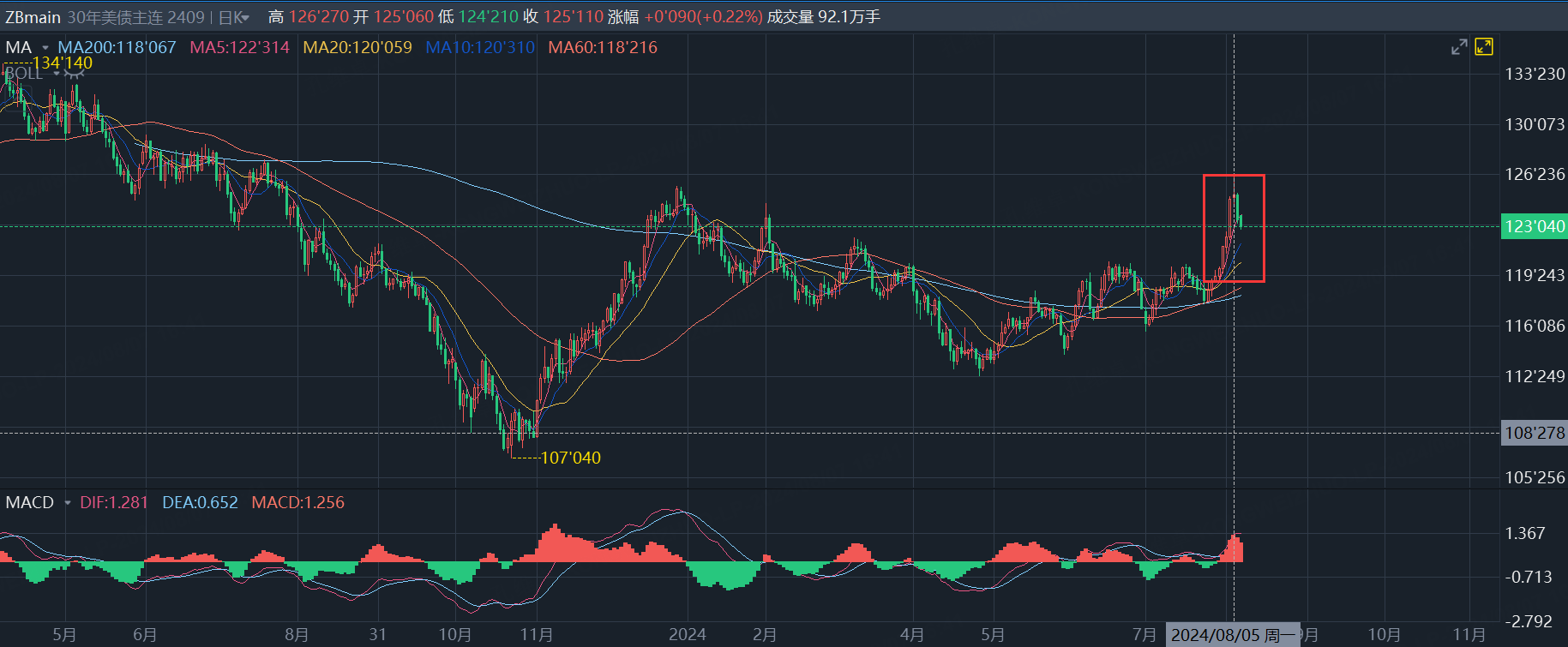Click the MA20:120'059 legend value
1568x647 pixels.
(357, 48)
